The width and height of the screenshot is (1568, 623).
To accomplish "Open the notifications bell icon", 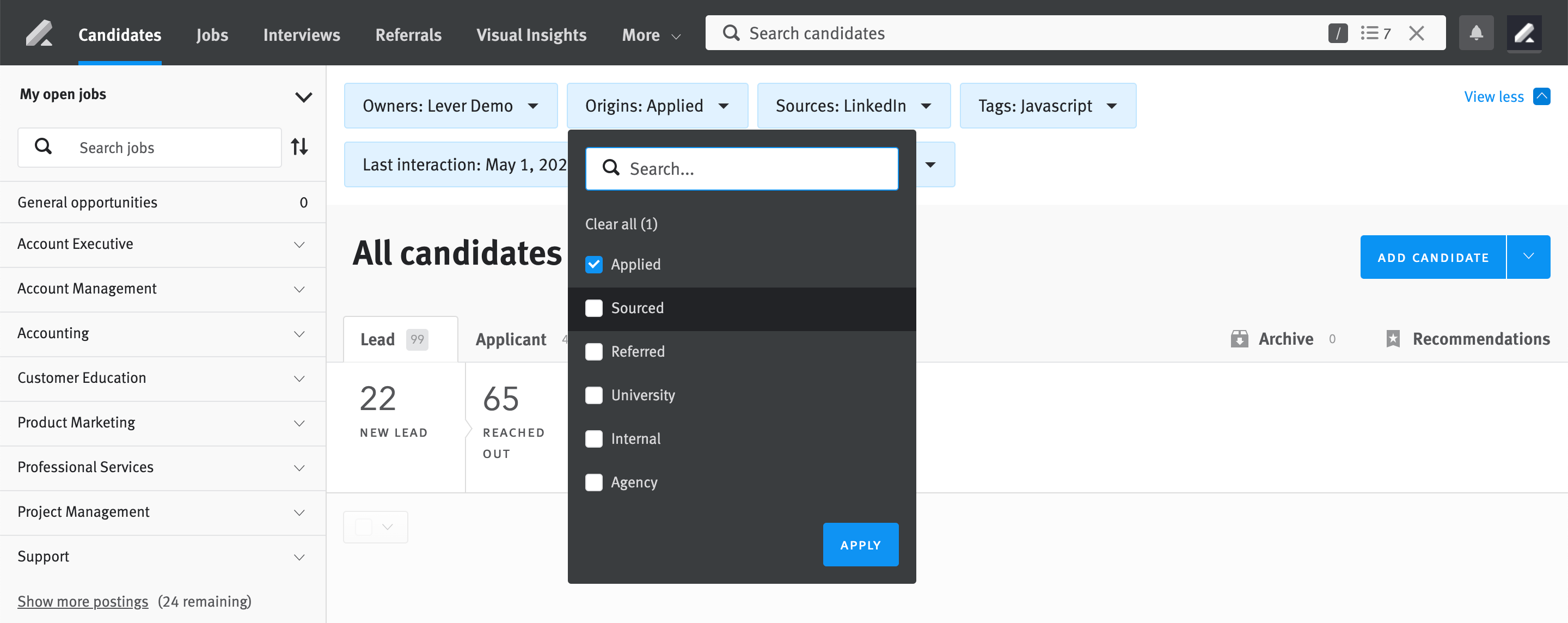I will coord(1476,33).
